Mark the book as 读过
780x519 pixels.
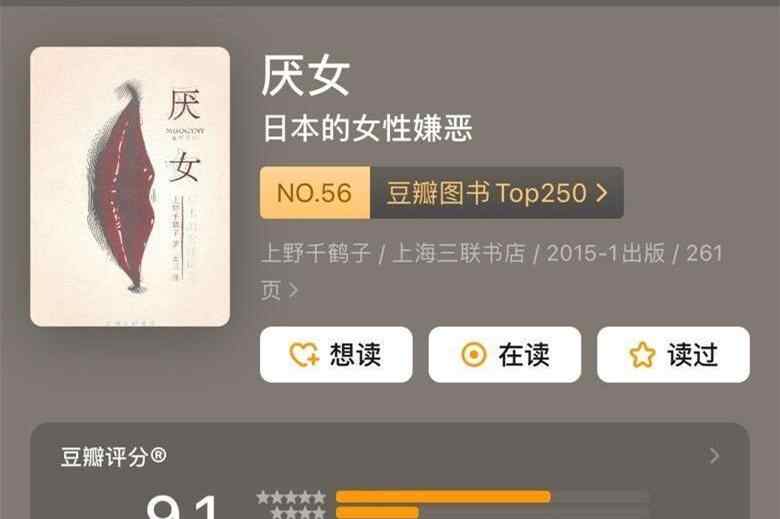click(674, 355)
